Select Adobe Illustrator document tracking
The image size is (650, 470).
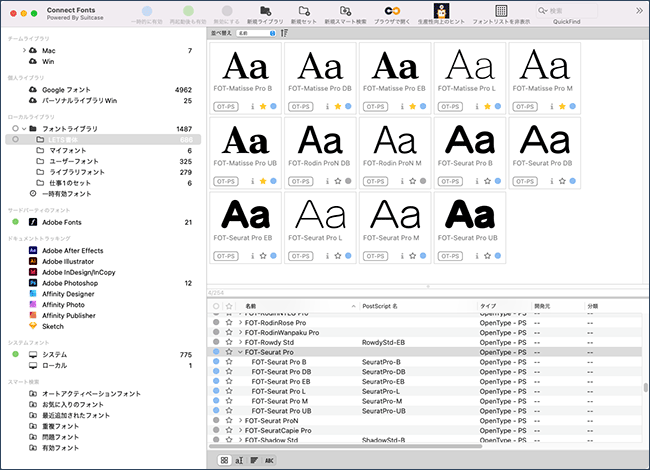68,262
